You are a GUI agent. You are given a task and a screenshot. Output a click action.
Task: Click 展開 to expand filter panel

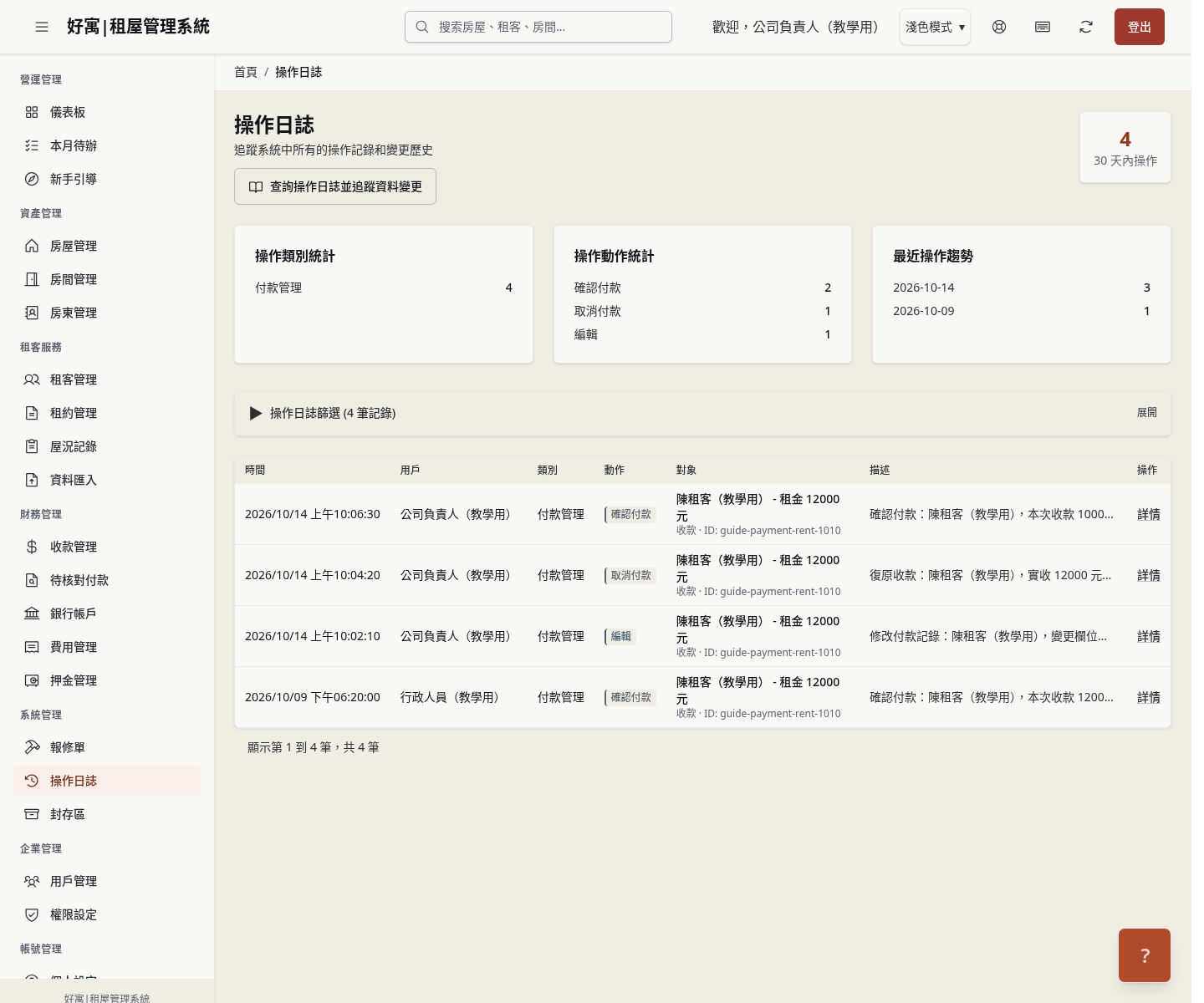coord(1147,413)
